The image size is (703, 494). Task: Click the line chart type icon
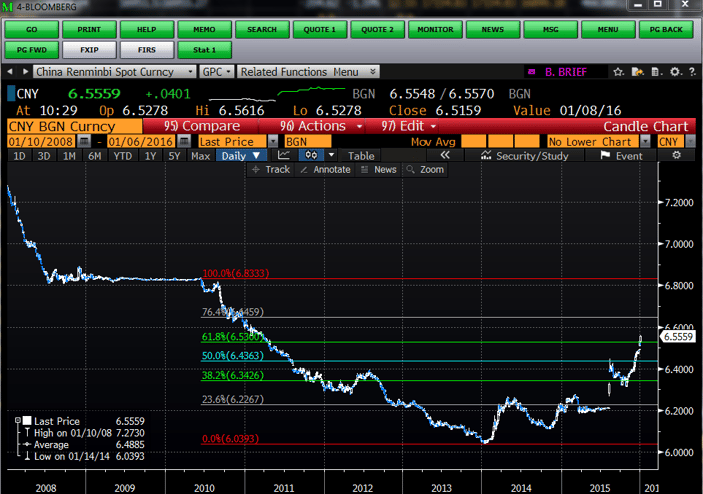tap(285, 156)
